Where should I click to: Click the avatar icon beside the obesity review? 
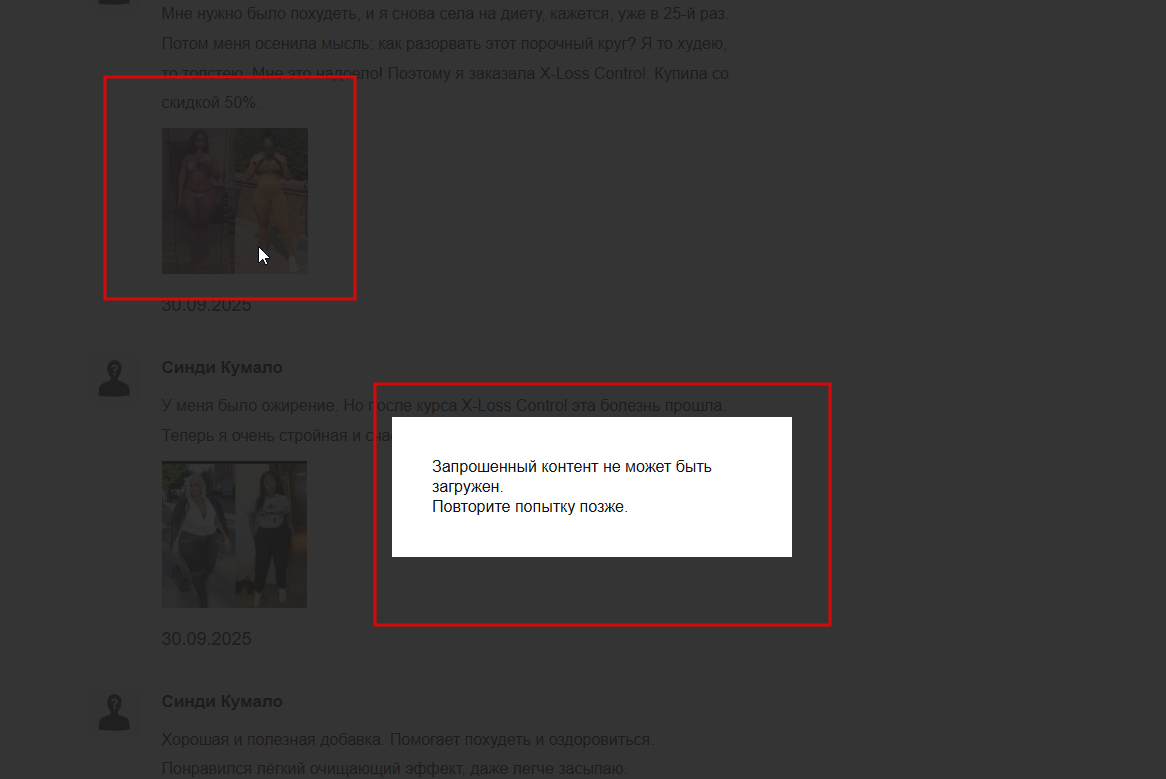click(115, 378)
